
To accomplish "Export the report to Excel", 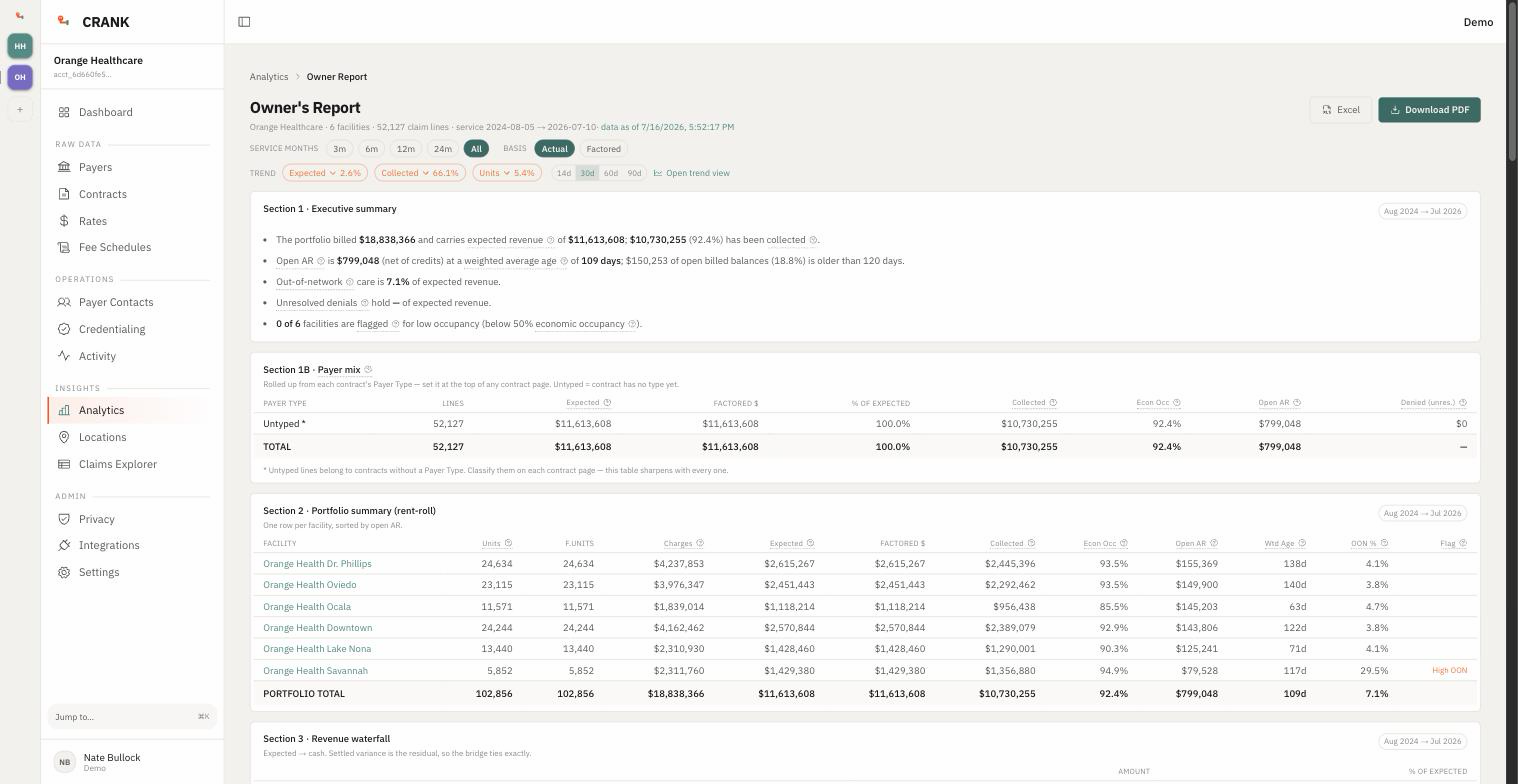I will [1340, 110].
